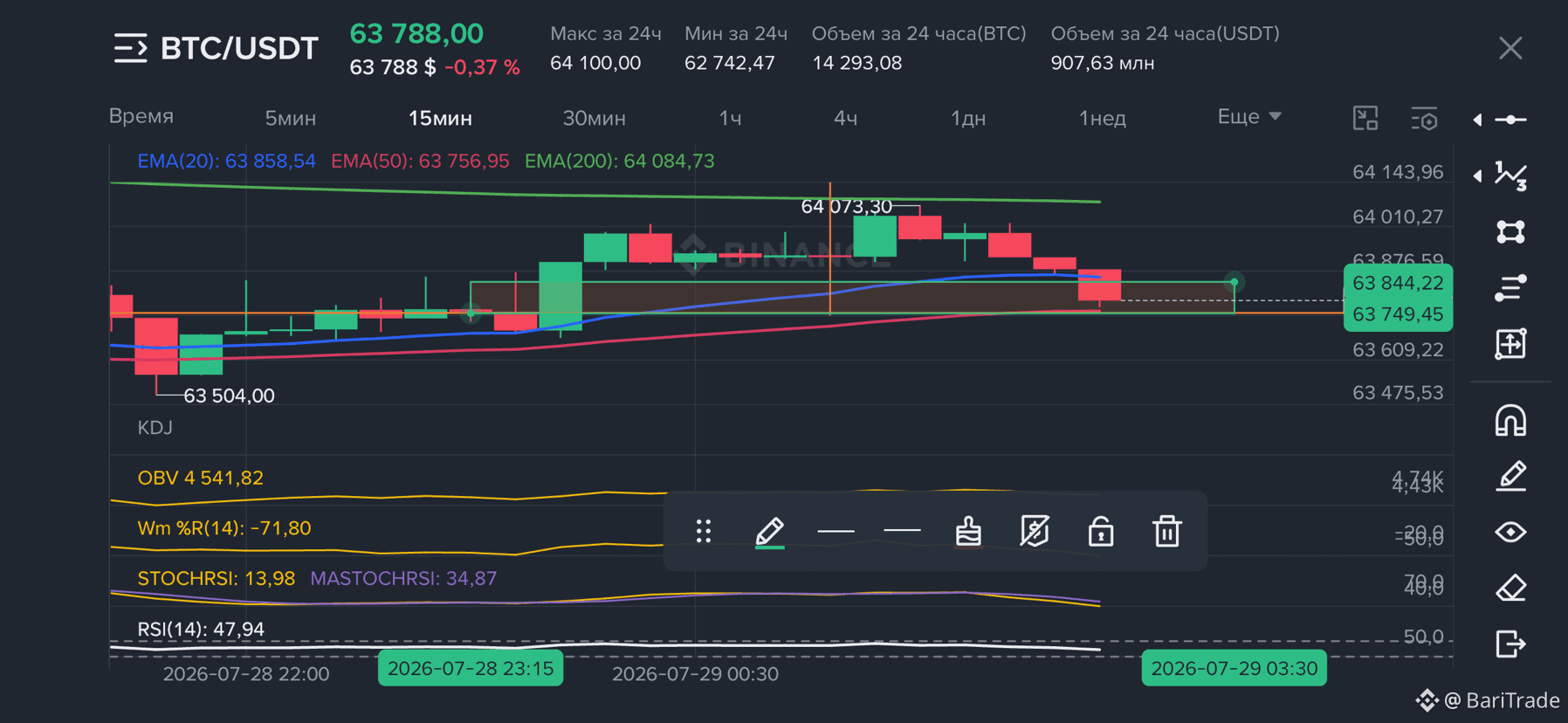Image resolution: width=1568 pixels, height=723 pixels.
Task: Open the BTC/USDT pair list menu icon
Action: coord(131,48)
